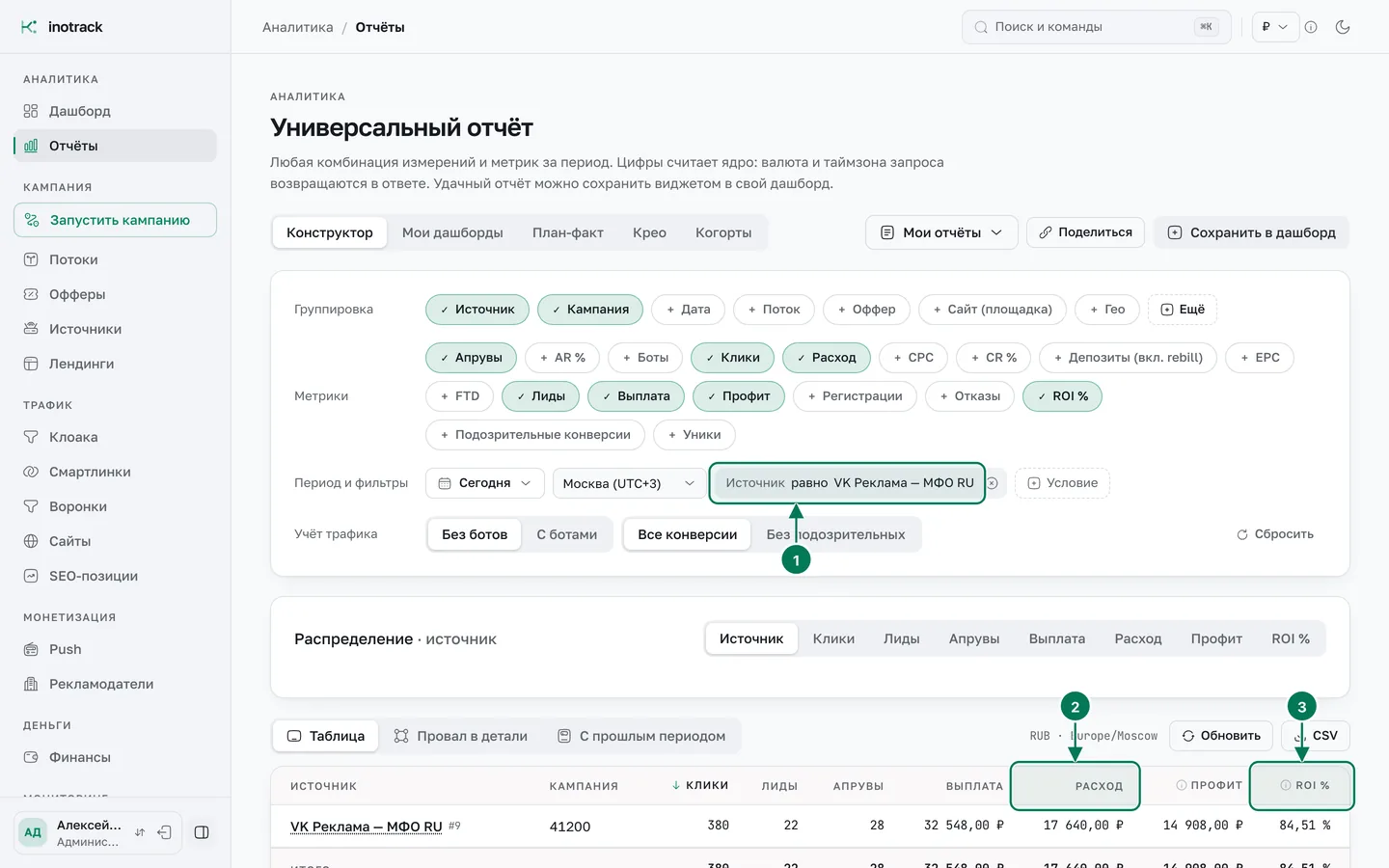This screenshot has height=868, width=1389.
Task: Click the info icon in top bar
Action: 1311,27
